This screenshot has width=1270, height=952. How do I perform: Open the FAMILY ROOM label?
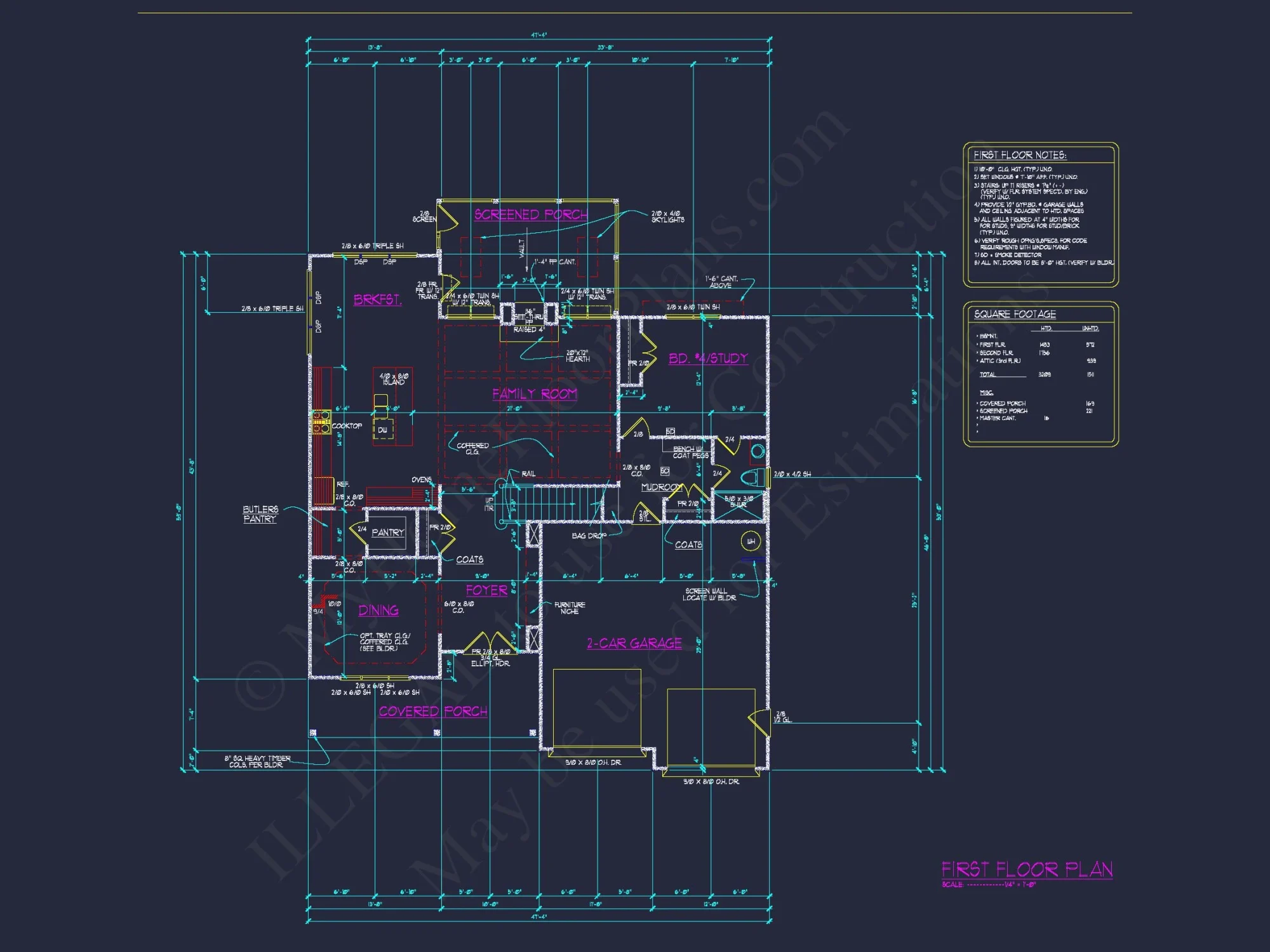point(535,393)
